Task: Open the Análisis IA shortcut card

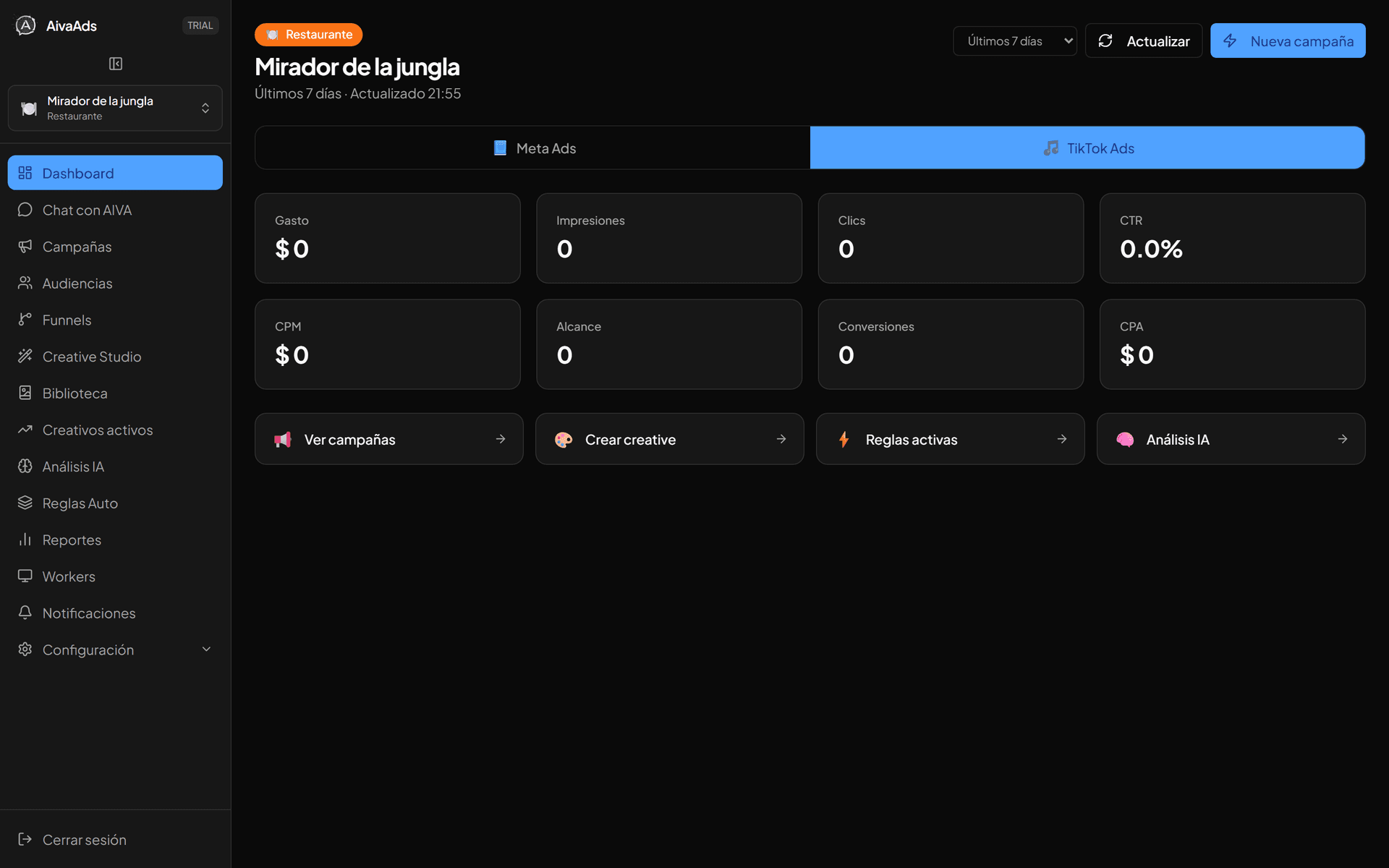Action: (x=1231, y=439)
